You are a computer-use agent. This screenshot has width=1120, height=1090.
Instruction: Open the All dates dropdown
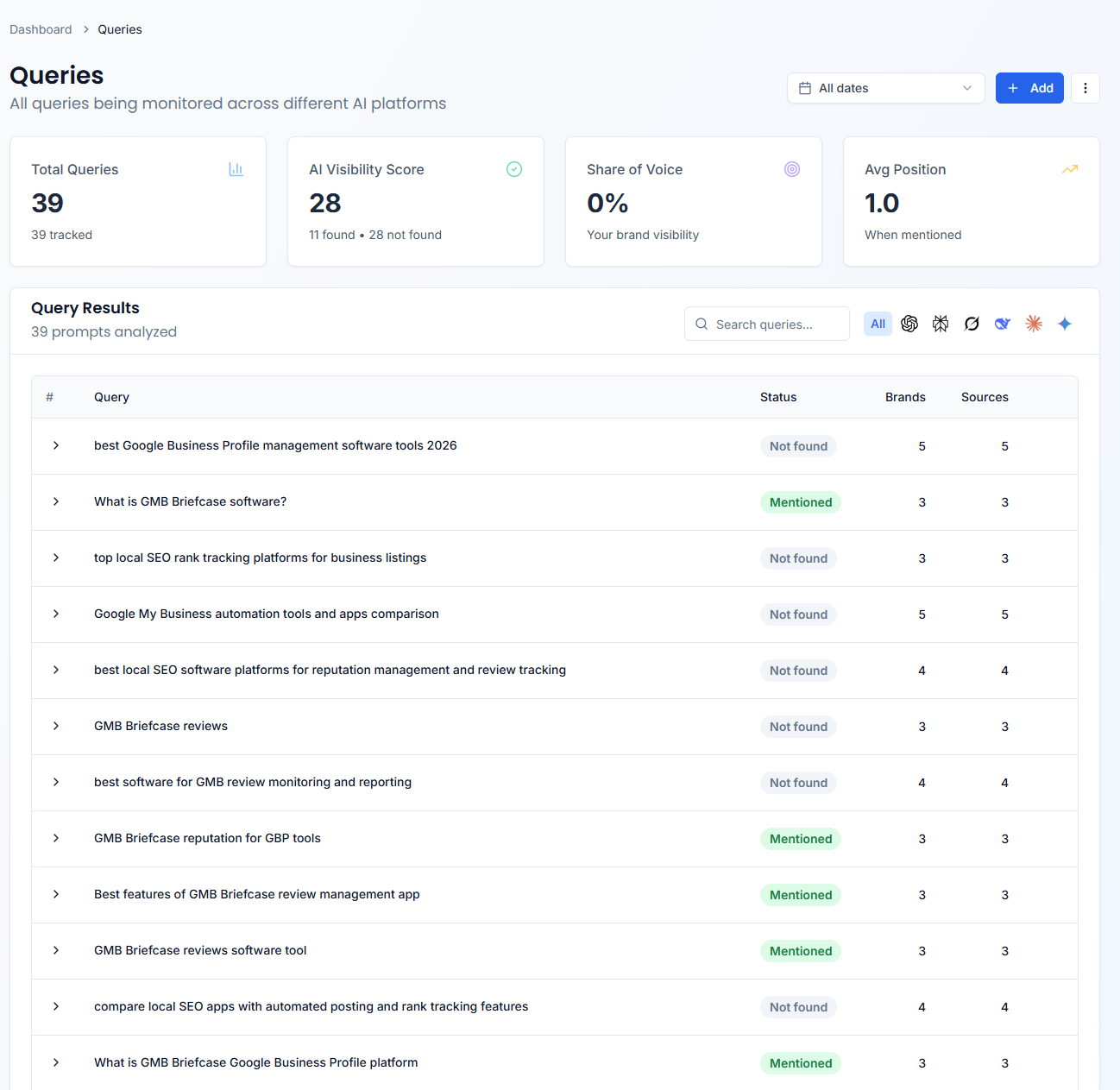point(886,88)
